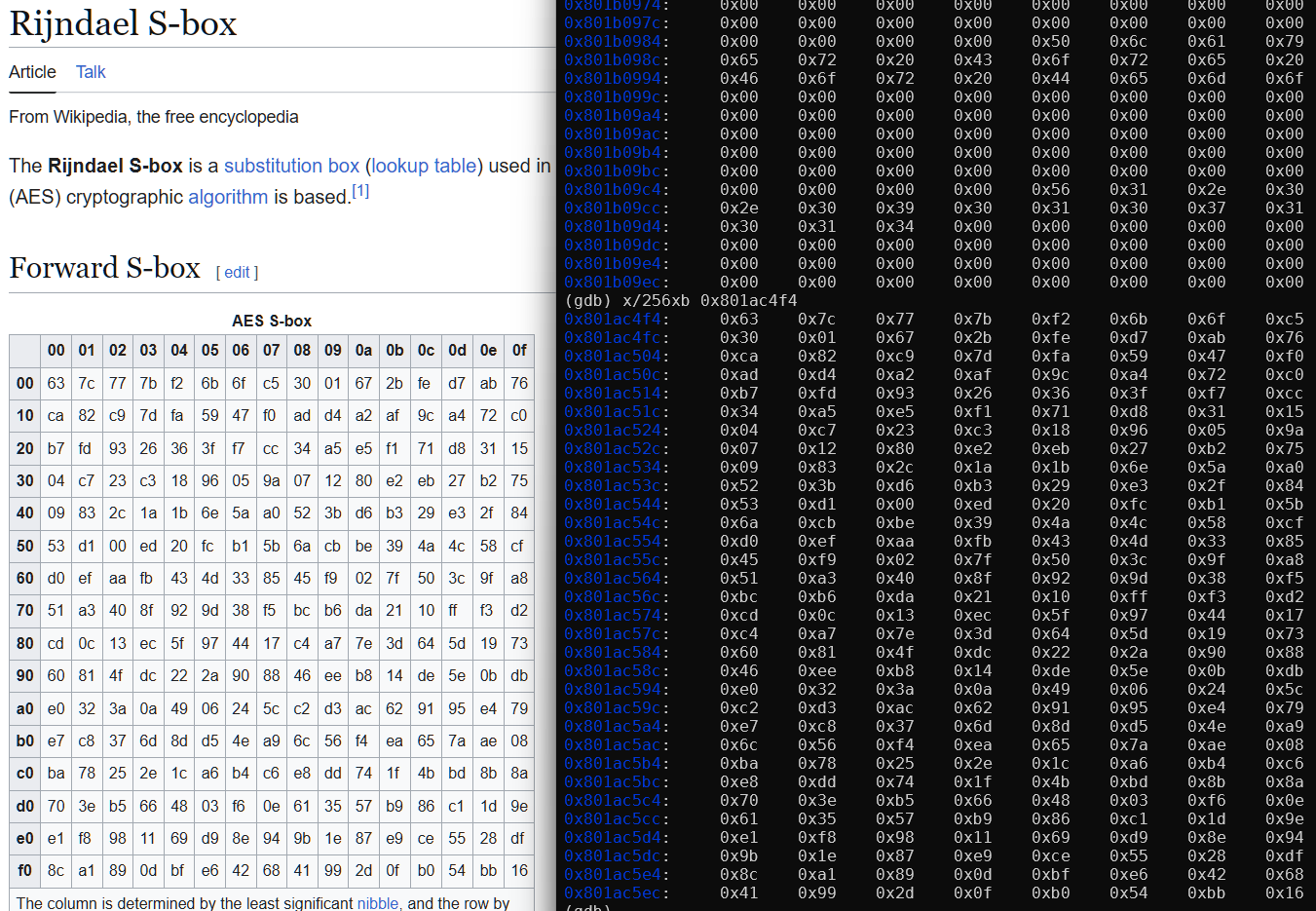Click address 0x801ac5ec: in the gdb terminal

tap(617, 892)
